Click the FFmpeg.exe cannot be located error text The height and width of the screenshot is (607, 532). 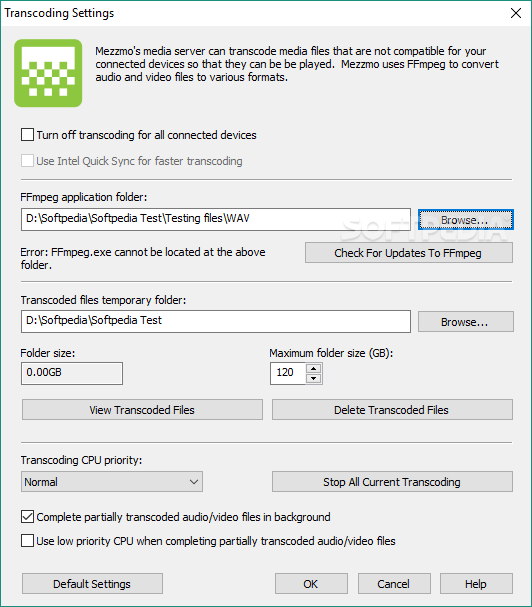[x=143, y=258]
